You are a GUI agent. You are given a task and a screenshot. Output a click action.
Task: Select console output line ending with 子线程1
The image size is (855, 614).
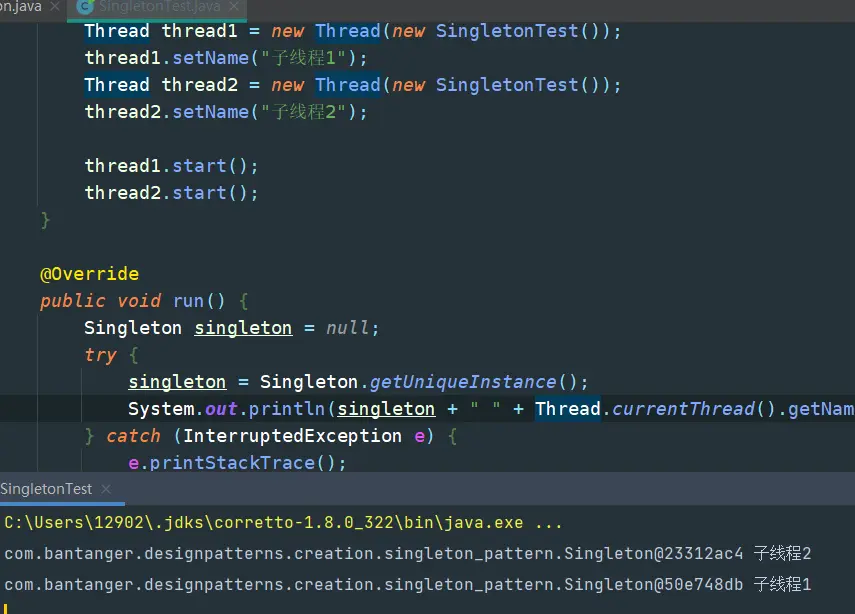tap(408, 585)
